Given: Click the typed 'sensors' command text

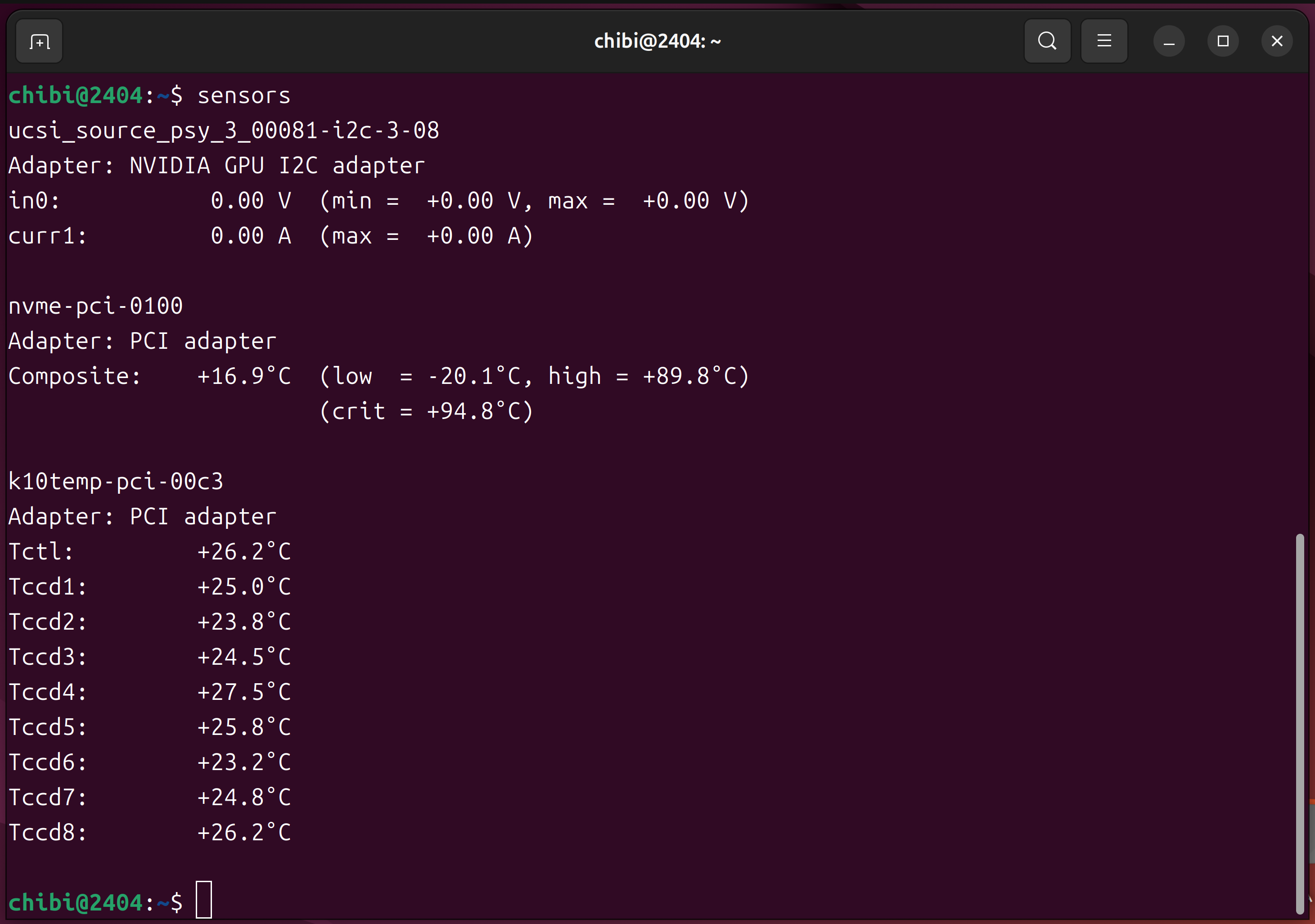Looking at the screenshot, I should pyautogui.click(x=244, y=96).
